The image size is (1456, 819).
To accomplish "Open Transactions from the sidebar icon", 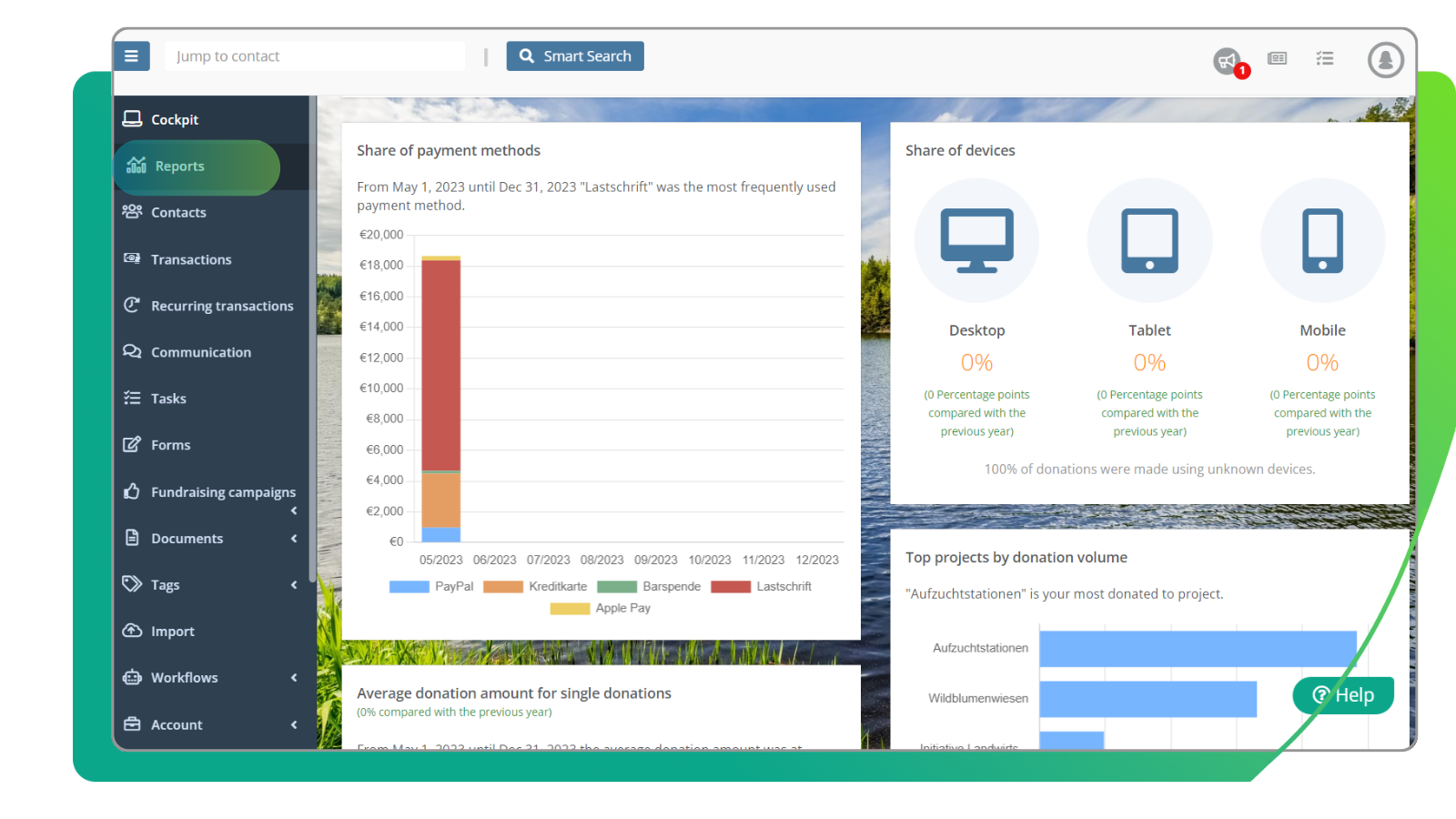I will click(132, 259).
